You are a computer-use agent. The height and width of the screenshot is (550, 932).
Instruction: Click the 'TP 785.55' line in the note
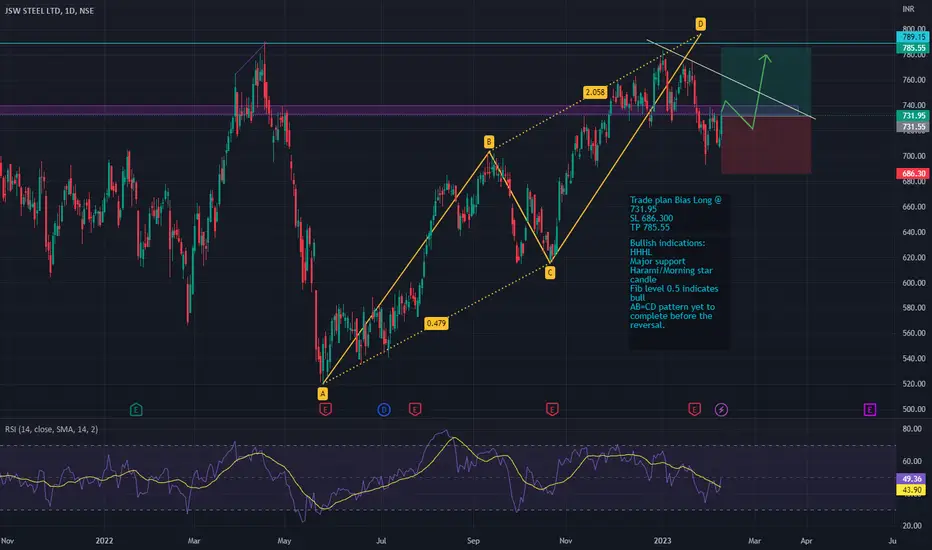pyautogui.click(x=650, y=227)
